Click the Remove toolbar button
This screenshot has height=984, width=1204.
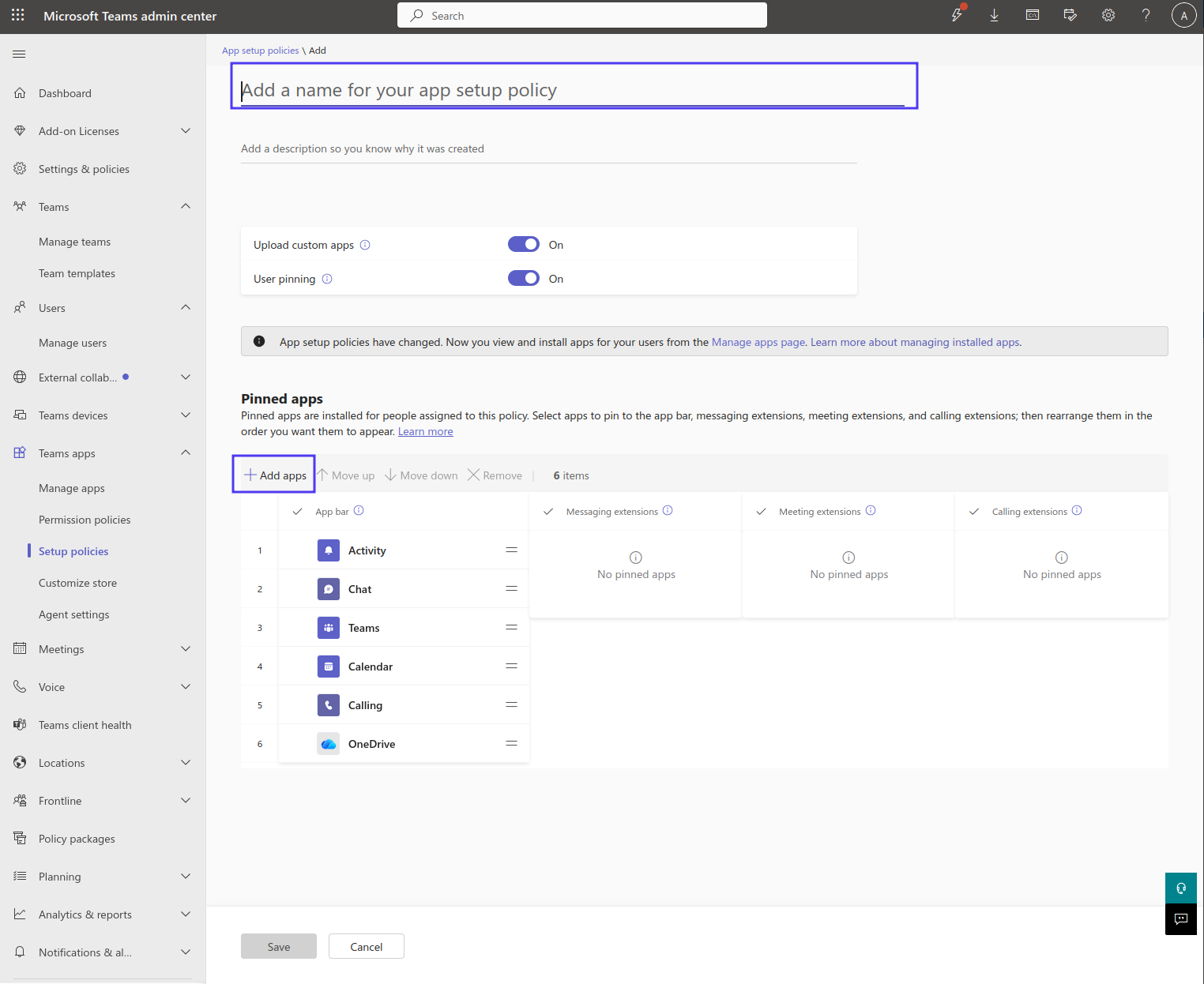click(495, 475)
